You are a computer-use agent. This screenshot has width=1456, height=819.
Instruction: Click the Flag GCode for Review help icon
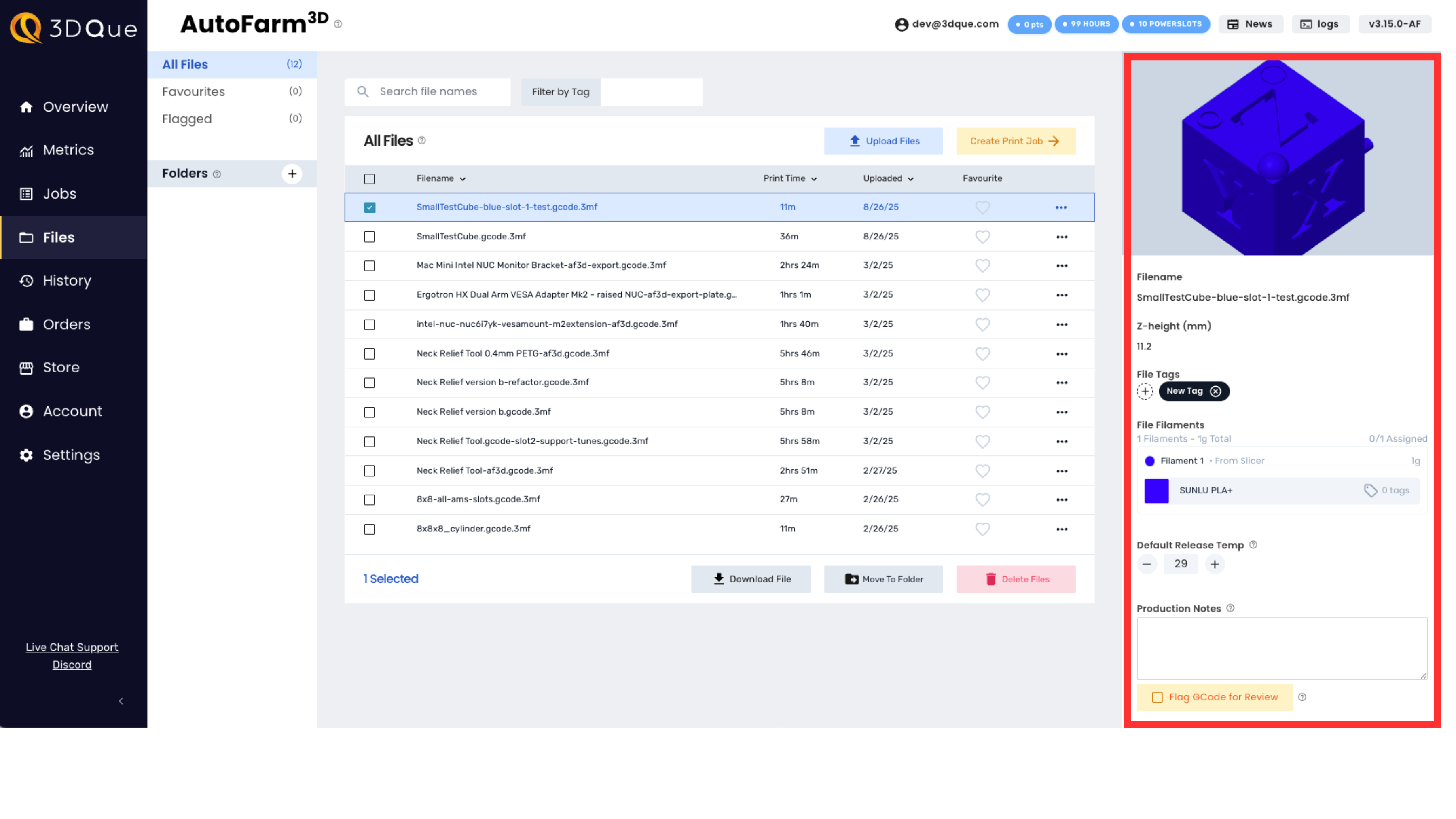(1302, 697)
